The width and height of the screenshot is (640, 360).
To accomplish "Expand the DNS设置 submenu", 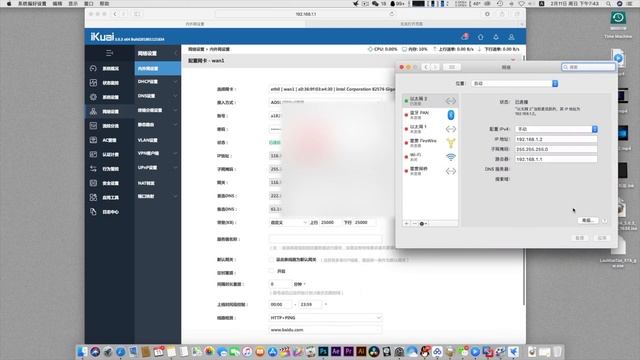I will (158, 96).
